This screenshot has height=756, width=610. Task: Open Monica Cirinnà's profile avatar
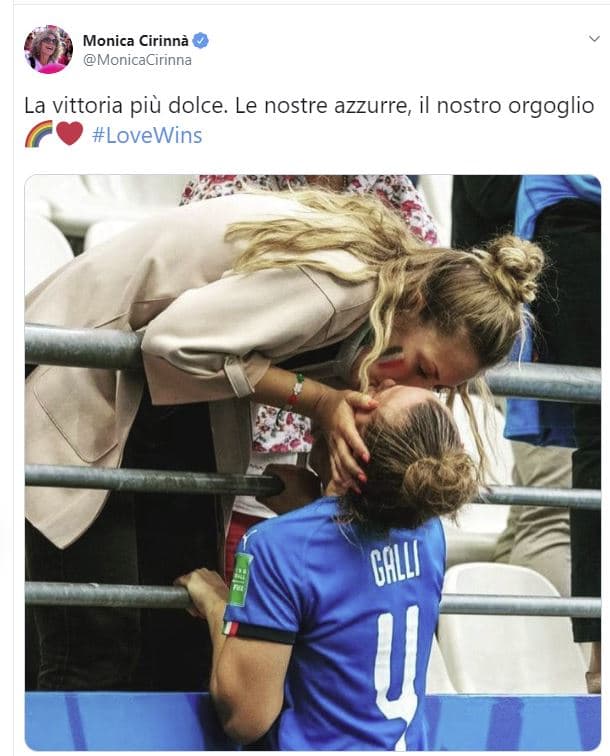(48, 49)
